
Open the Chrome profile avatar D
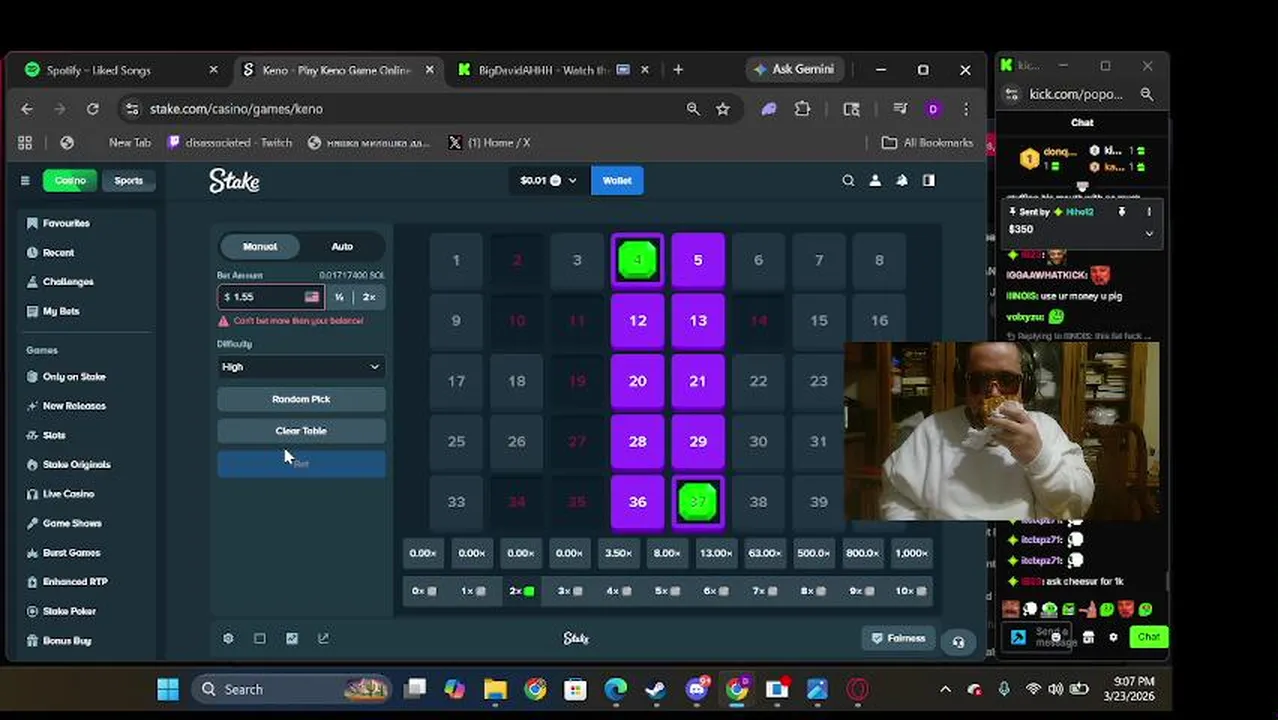[933, 109]
